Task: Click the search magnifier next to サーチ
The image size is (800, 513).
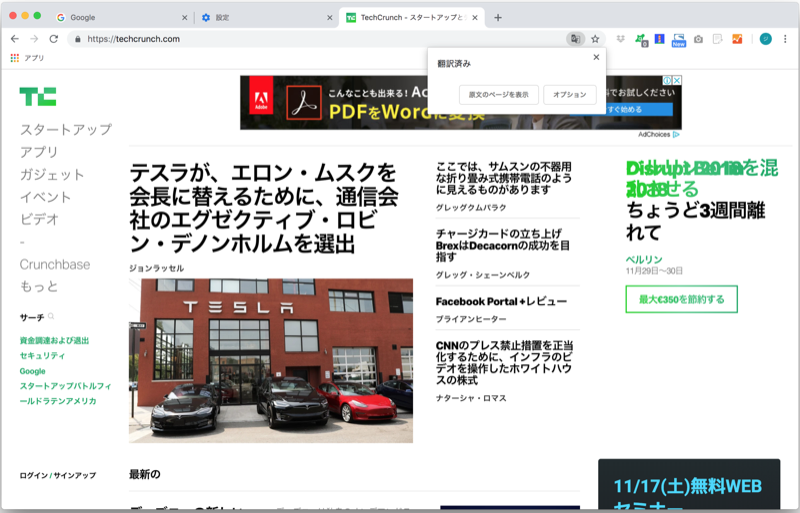Action: point(51,316)
